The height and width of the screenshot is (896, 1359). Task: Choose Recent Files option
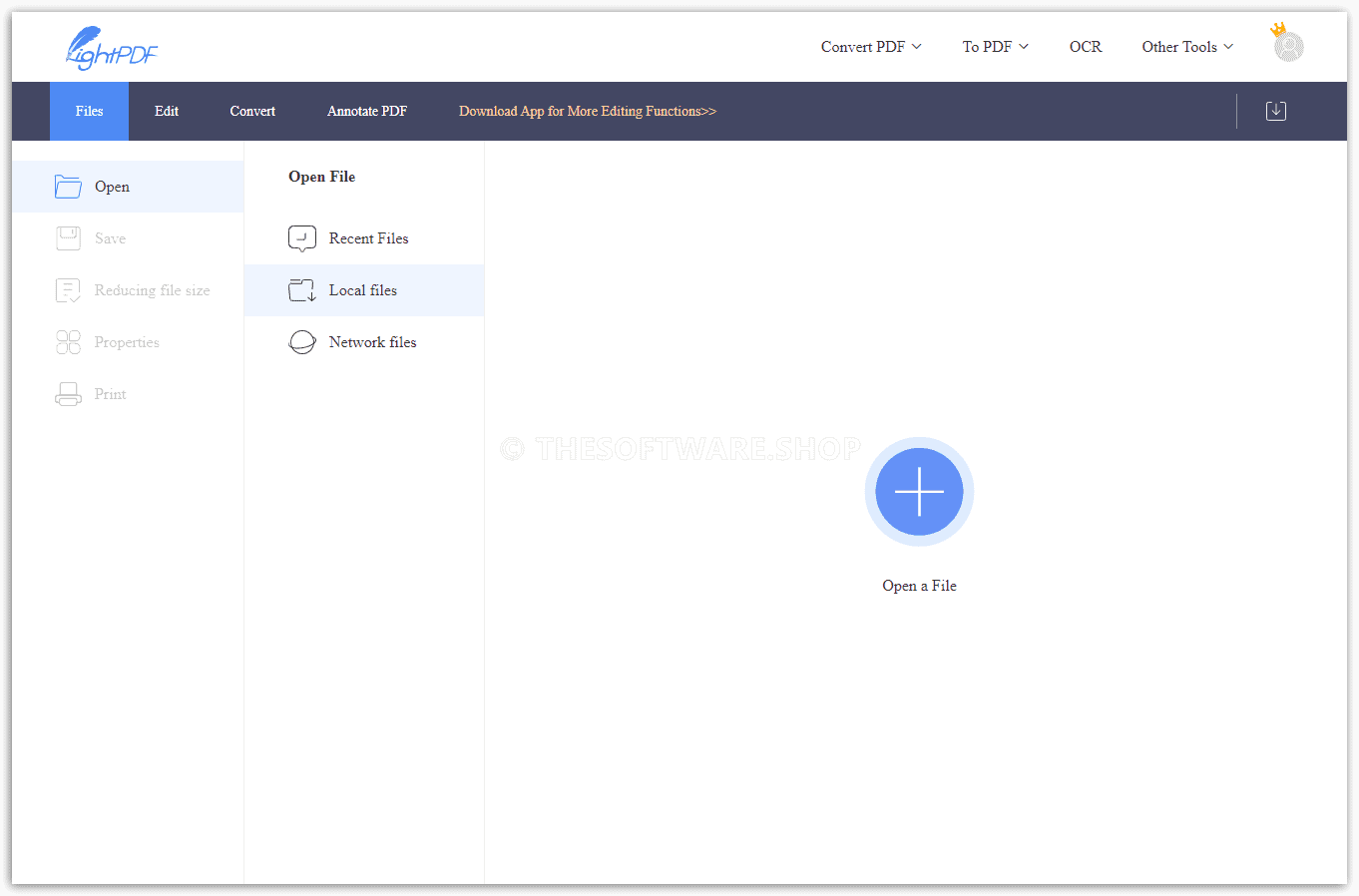click(364, 238)
